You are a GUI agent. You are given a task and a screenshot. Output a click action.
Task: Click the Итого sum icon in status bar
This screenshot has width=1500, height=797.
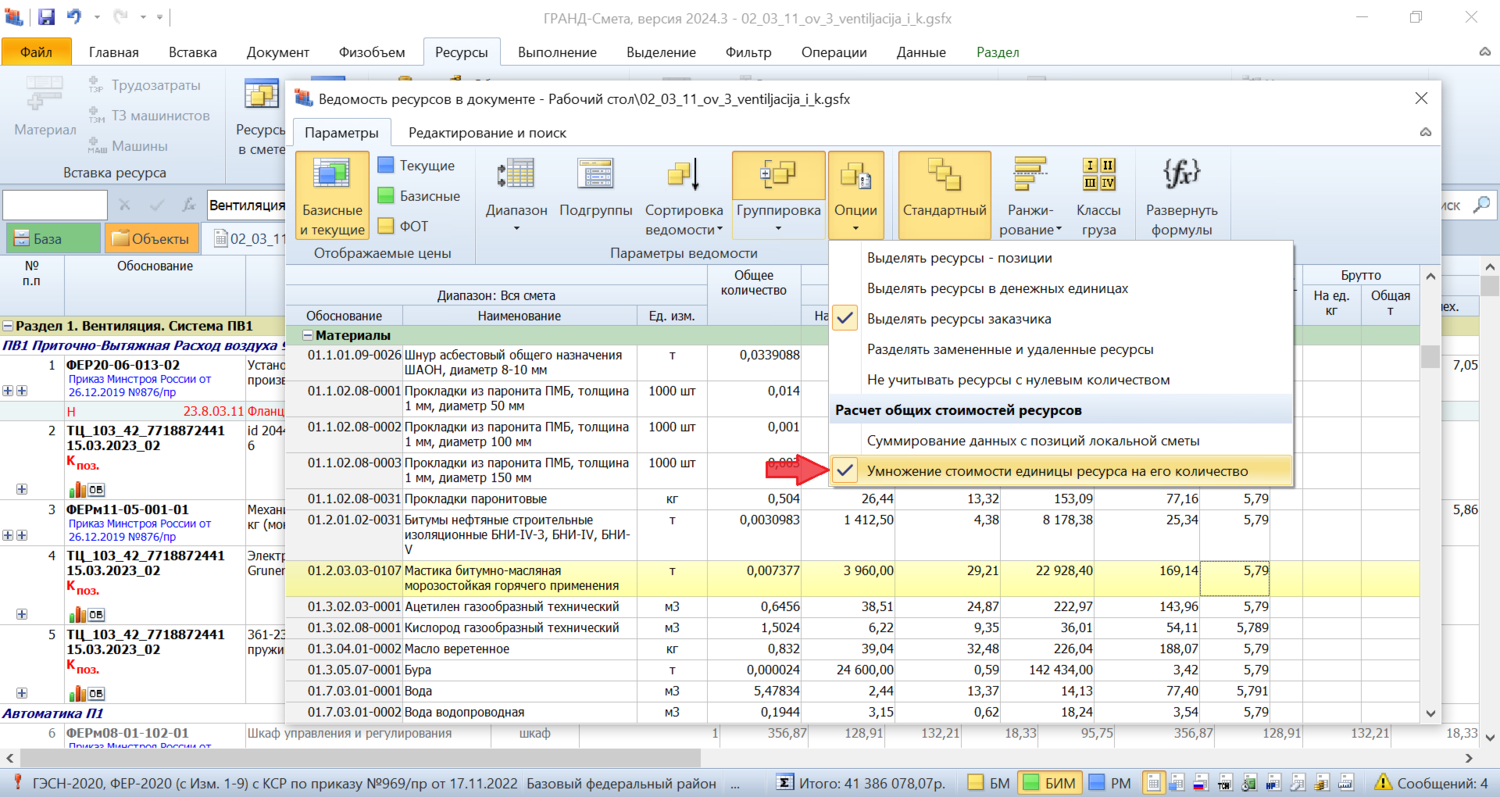coord(787,782)
